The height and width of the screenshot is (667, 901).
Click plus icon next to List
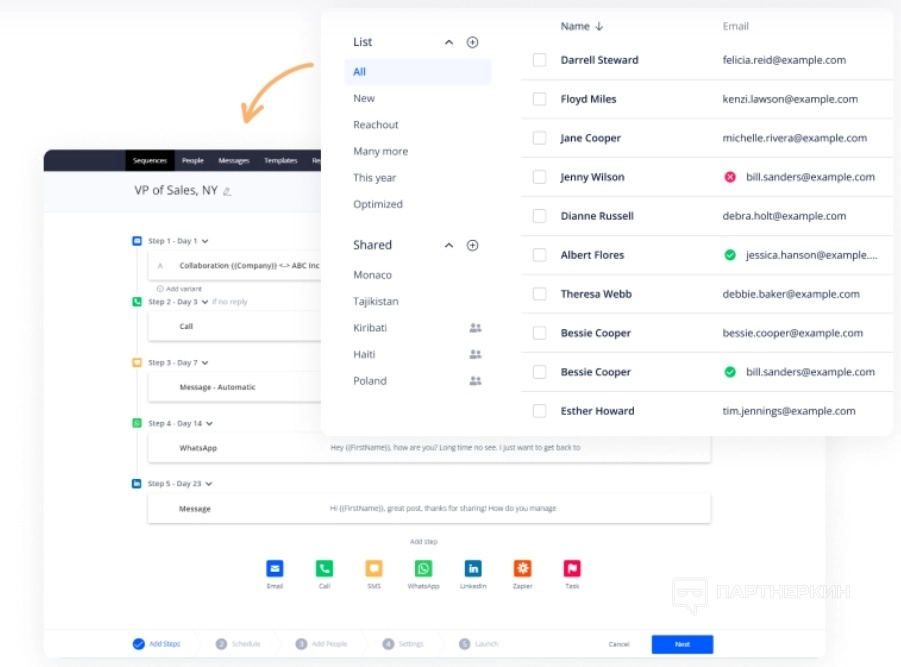point(472,42)
